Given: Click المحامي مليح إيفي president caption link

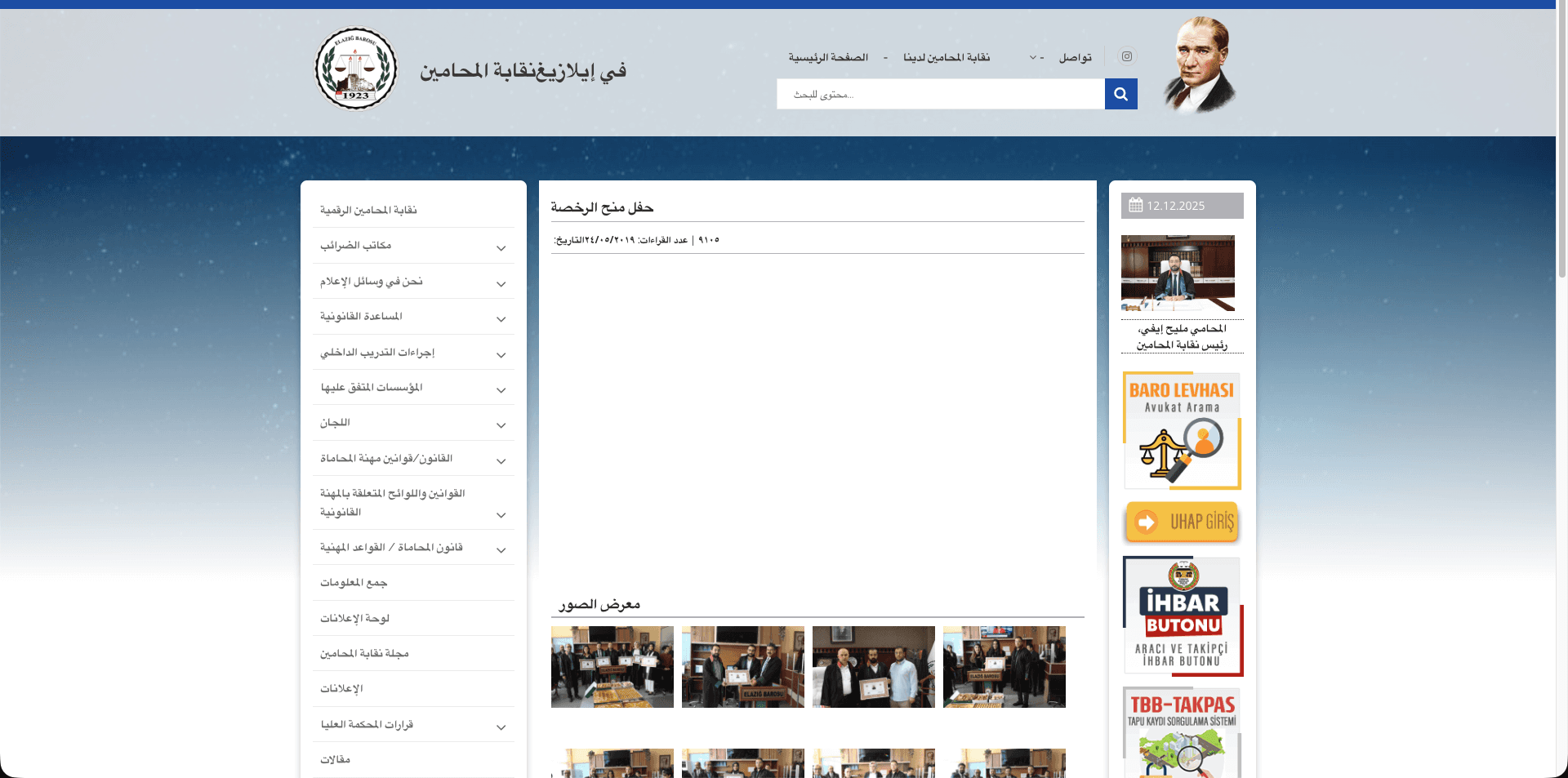Looking at the screenshot, I should 1182,336.
